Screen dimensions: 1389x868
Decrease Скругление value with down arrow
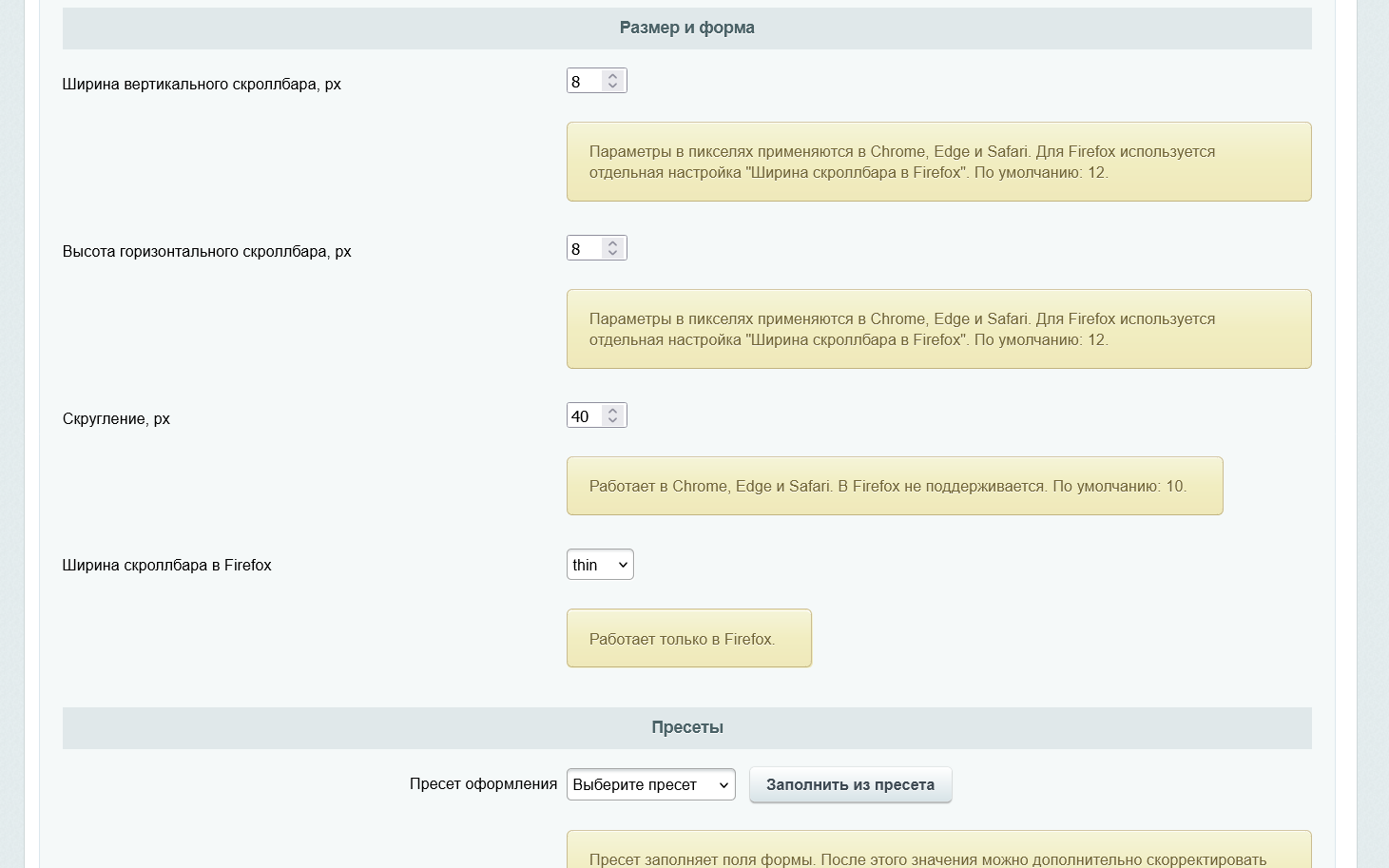click(613, 420)
